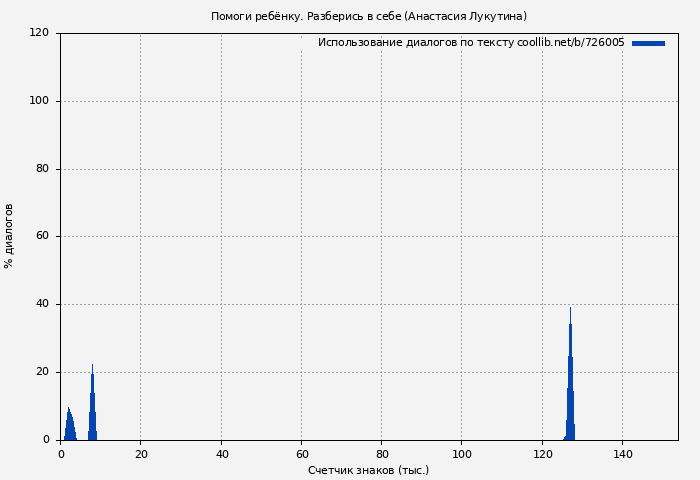This screenshot has width=700, height=480.
Task: Click the y-axis label "% диалогов"
Action: [x=9, y=236]
